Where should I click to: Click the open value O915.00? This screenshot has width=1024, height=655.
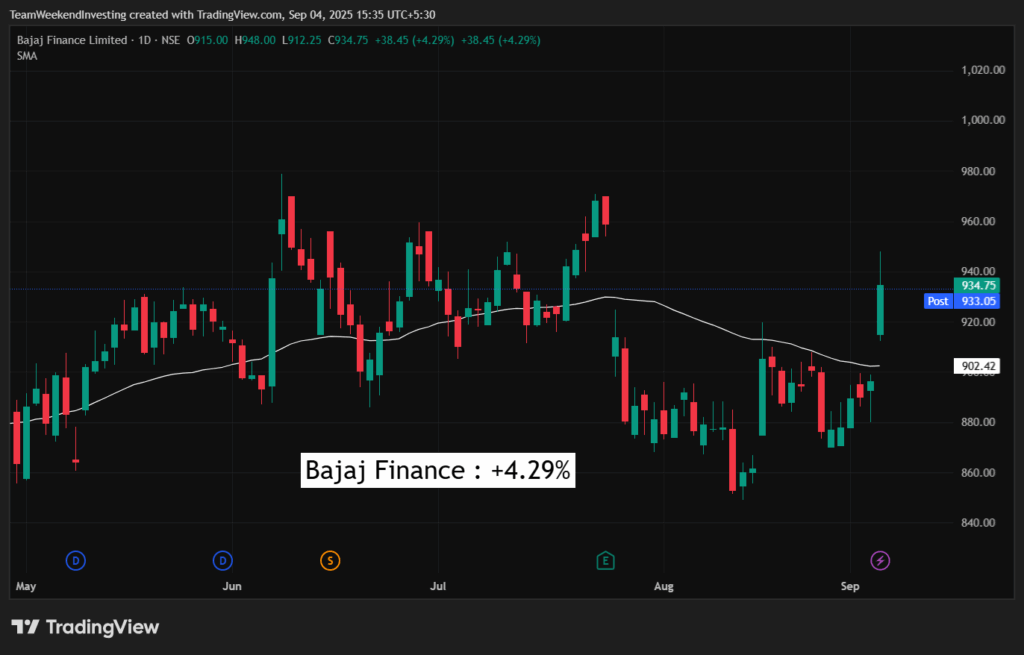point(208,40)
